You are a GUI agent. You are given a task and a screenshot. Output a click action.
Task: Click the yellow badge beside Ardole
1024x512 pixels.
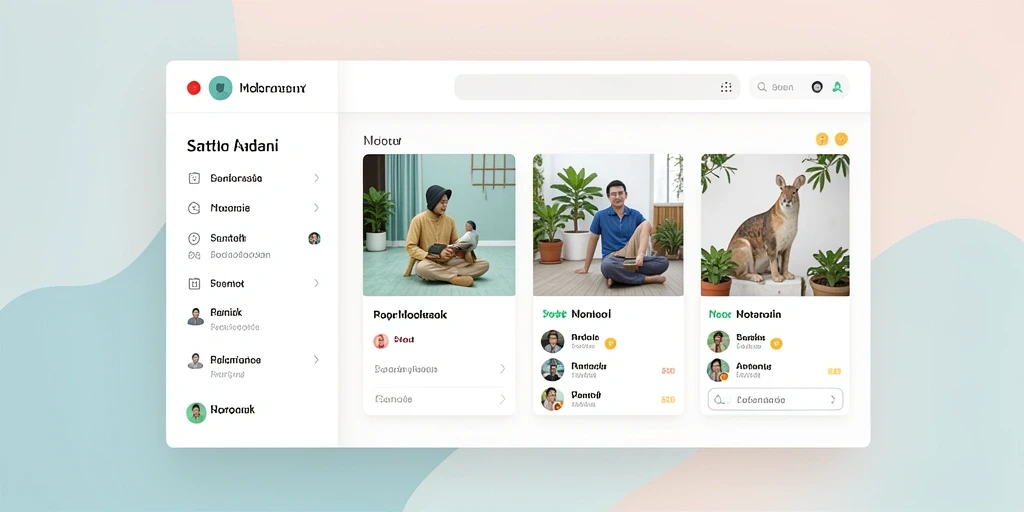point(611,344)
